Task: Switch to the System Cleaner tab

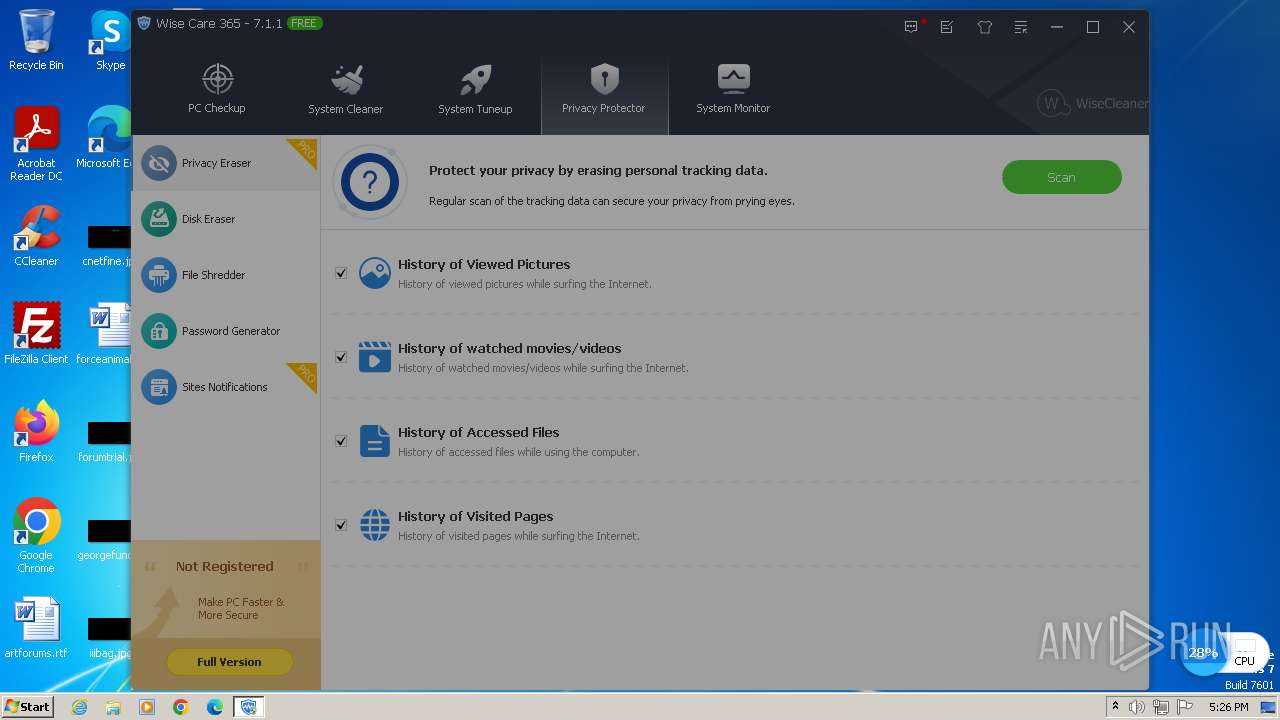Action: click(345, 90)
